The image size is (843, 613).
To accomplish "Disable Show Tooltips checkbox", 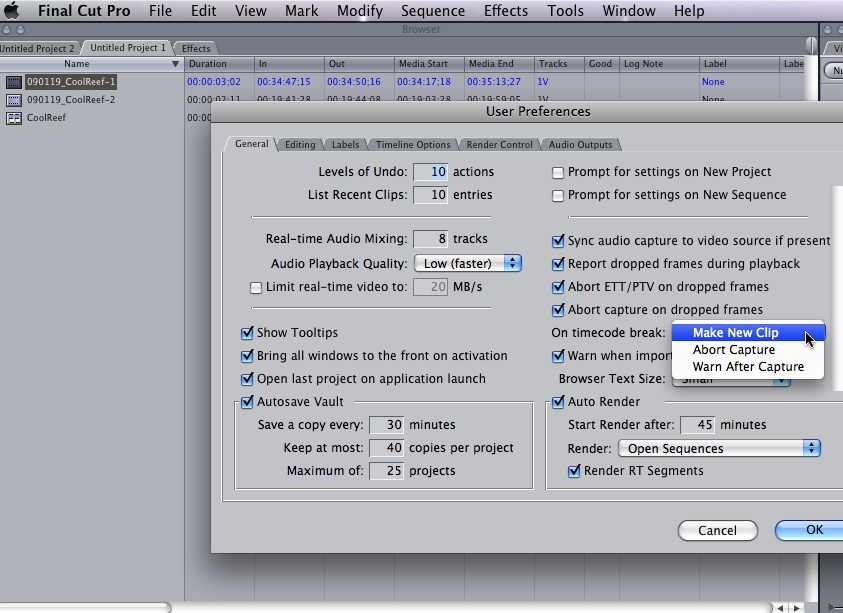I will coord(247,333).
